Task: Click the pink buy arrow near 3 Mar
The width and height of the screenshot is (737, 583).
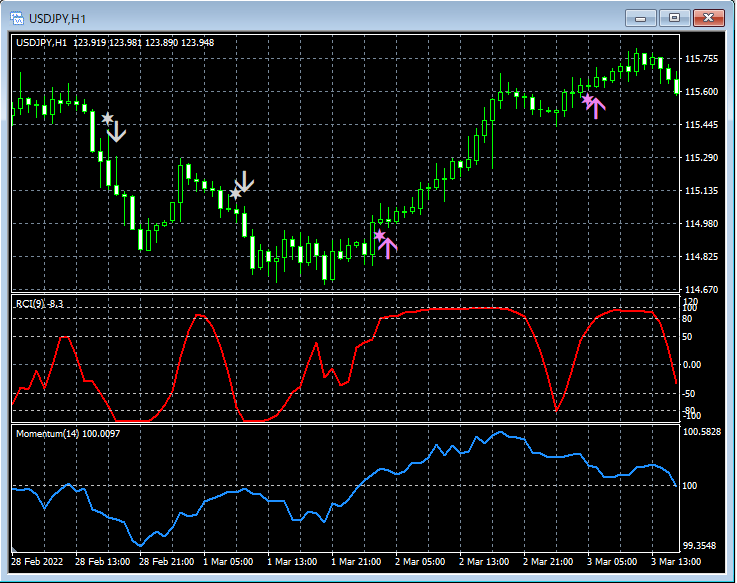Action: click(x=596, y=108)
